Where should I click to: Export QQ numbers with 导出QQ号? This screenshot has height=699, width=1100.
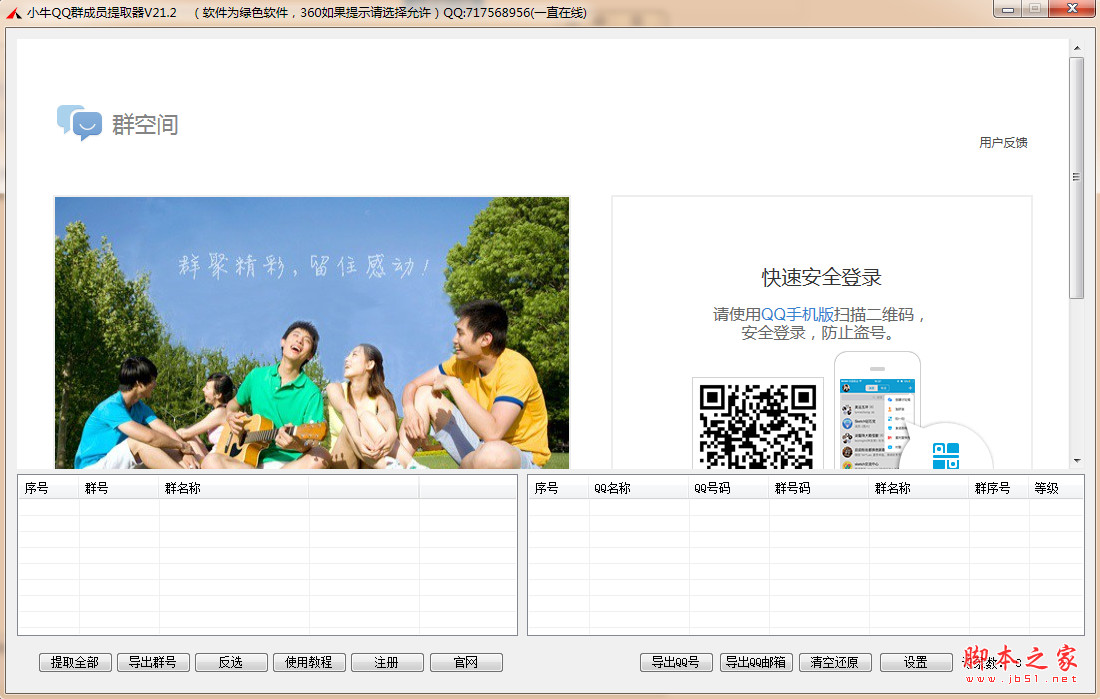tap(676, 662)
